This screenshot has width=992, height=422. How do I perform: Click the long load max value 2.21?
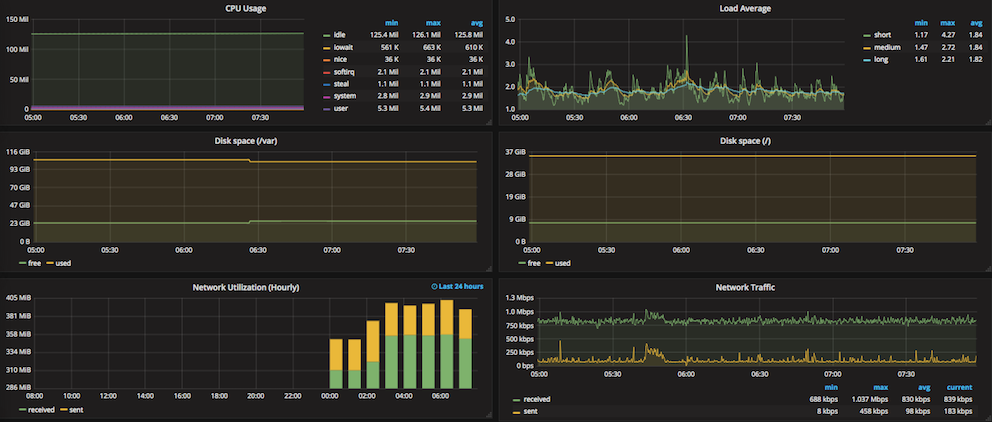[948, 60]
